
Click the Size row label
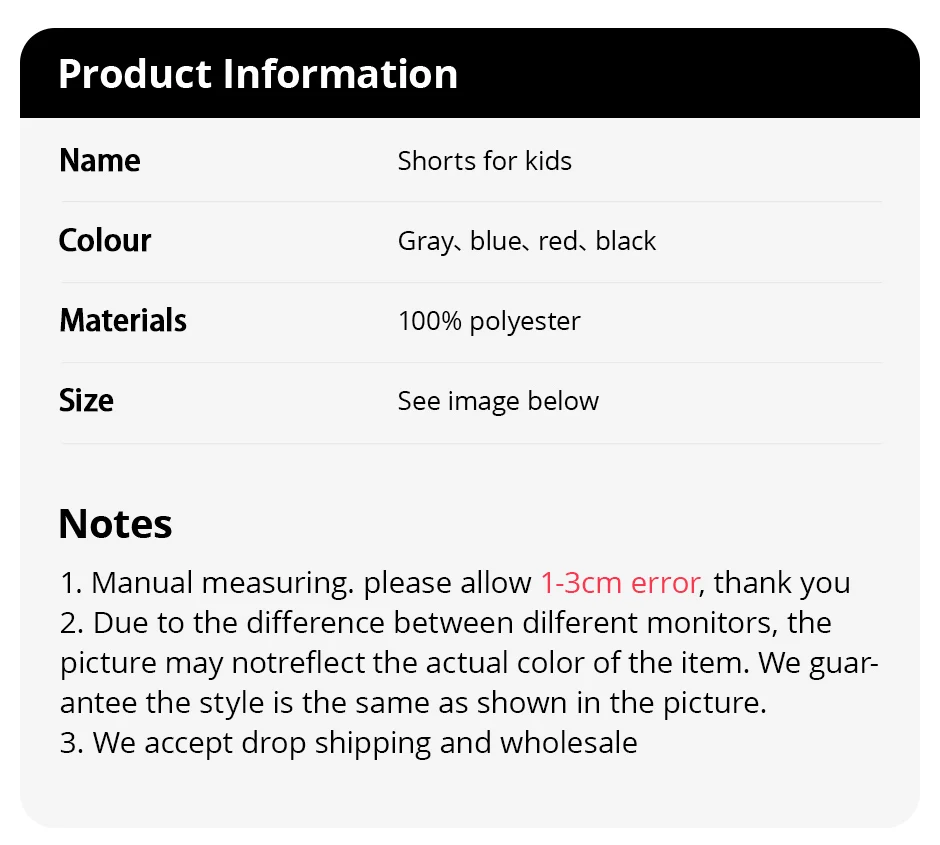click(x=86, y=401)
